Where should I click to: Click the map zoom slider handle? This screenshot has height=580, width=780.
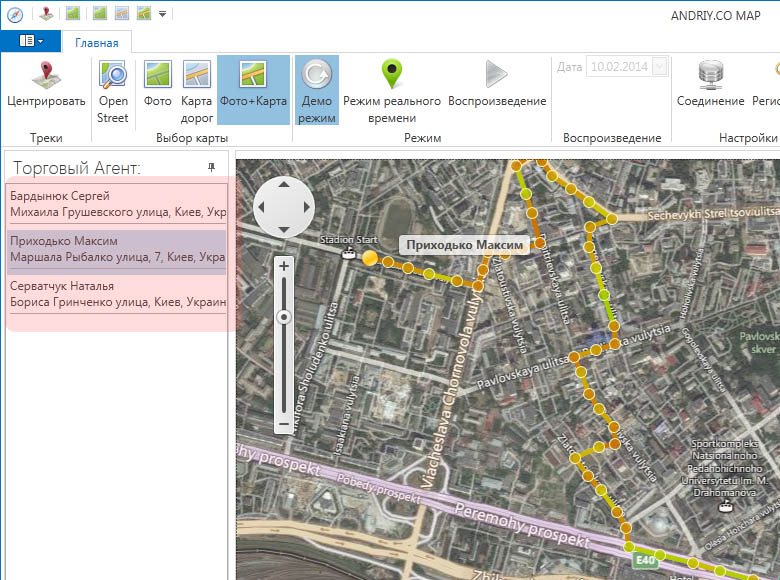tap(284, 317)
